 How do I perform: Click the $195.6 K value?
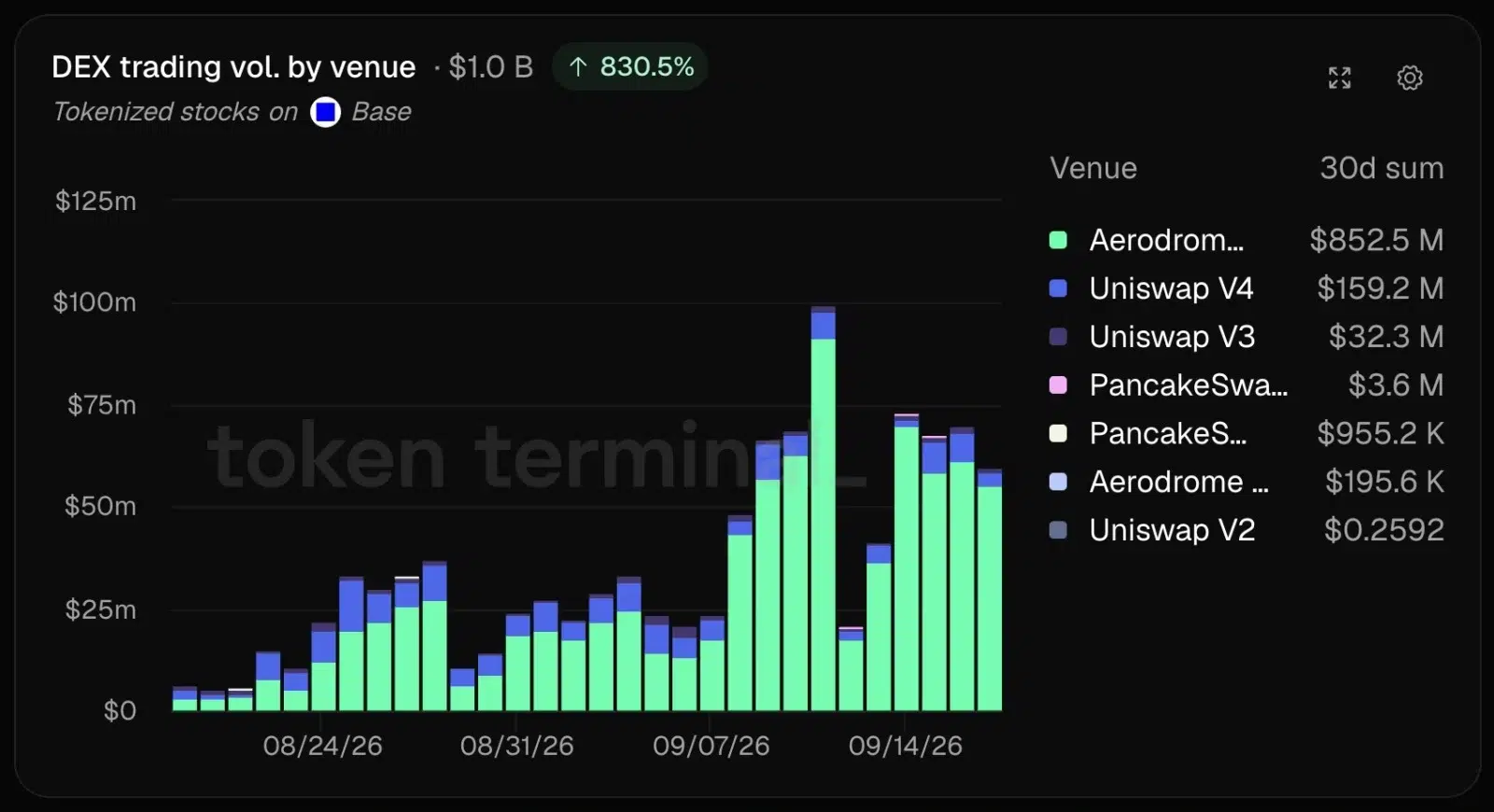[x=1384, y=482]
